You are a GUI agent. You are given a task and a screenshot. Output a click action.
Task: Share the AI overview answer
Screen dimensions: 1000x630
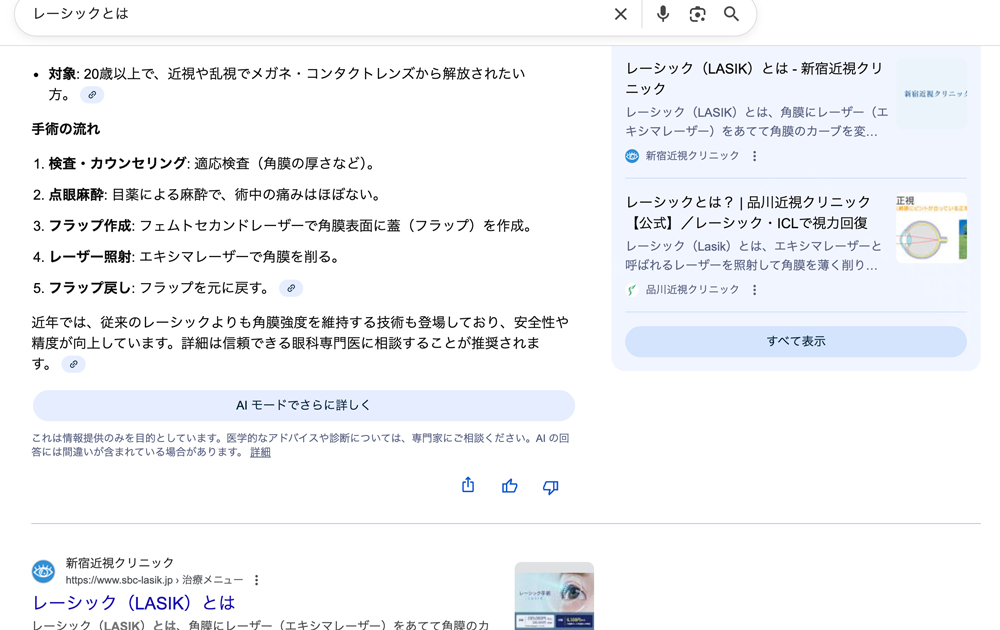tap(468, 485)
